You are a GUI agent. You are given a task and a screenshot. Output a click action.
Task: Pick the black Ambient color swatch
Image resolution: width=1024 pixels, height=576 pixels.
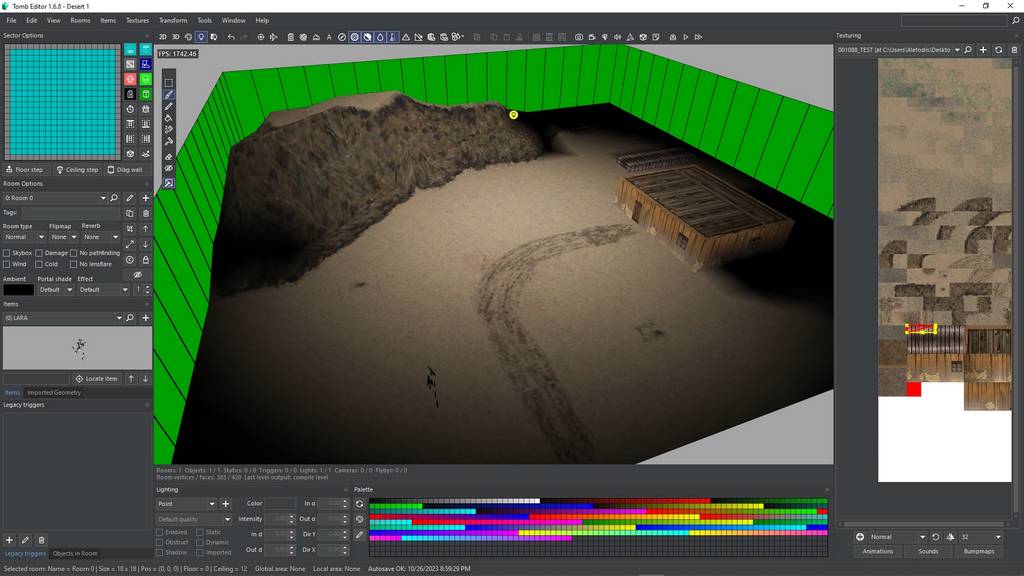(x=18, y=290)
